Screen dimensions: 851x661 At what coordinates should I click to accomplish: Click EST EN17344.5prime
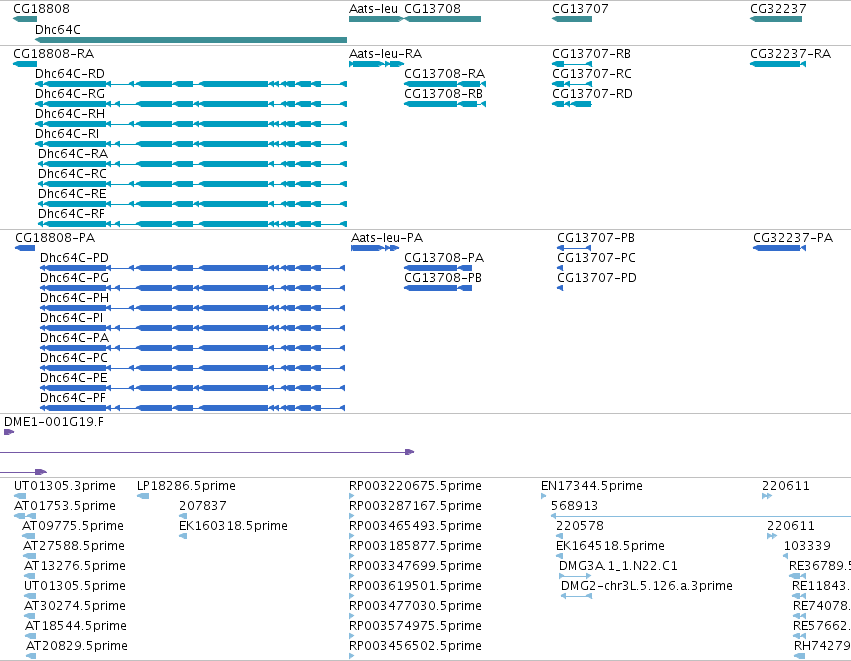coord(592,486)
